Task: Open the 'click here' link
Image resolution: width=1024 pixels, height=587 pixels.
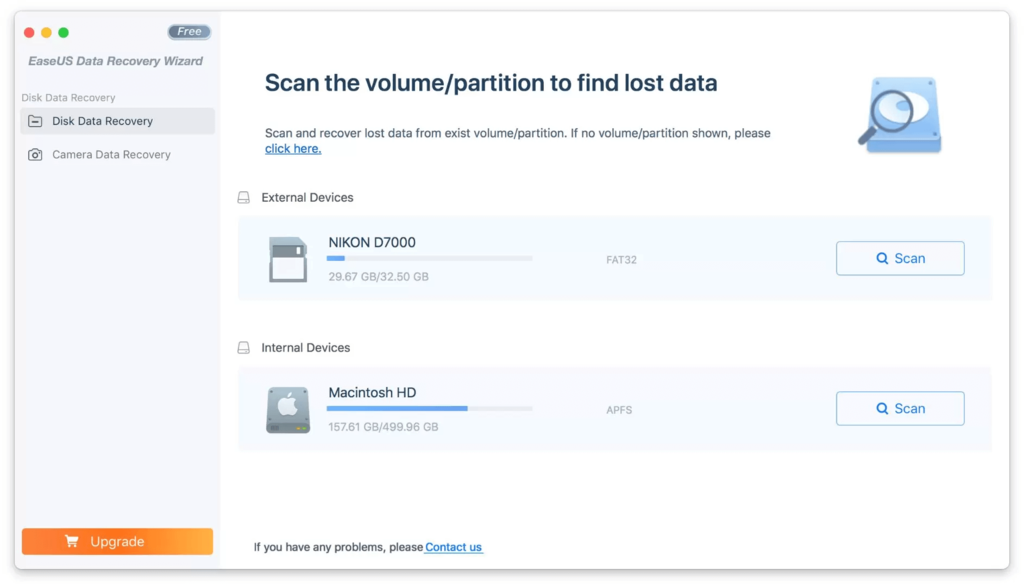Action: point(293,149)
